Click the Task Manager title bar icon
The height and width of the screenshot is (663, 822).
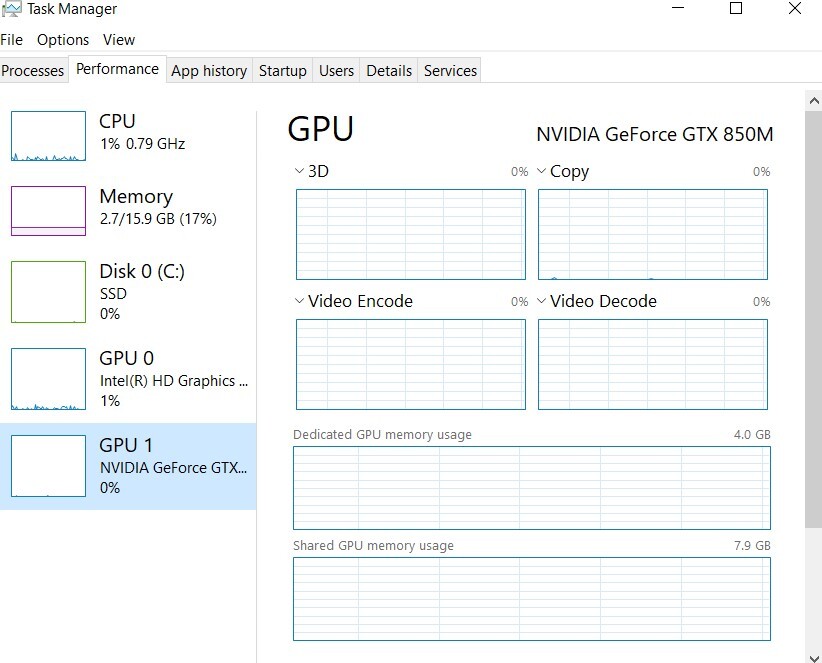tap(12, 8)
